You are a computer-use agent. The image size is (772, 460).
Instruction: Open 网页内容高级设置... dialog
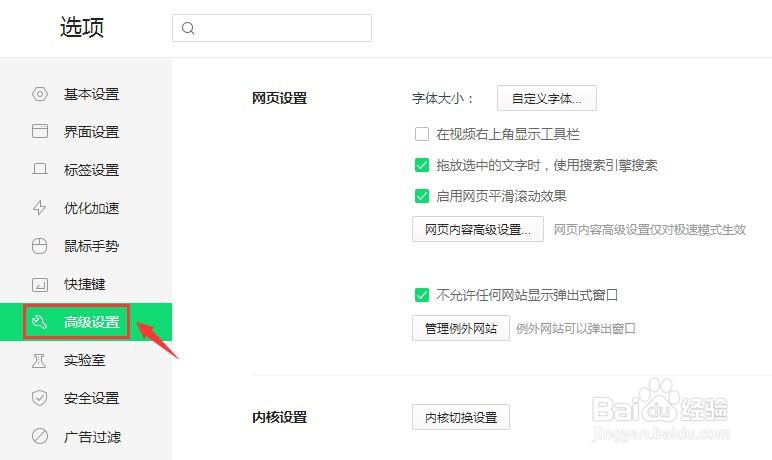(x=478, y=229)
